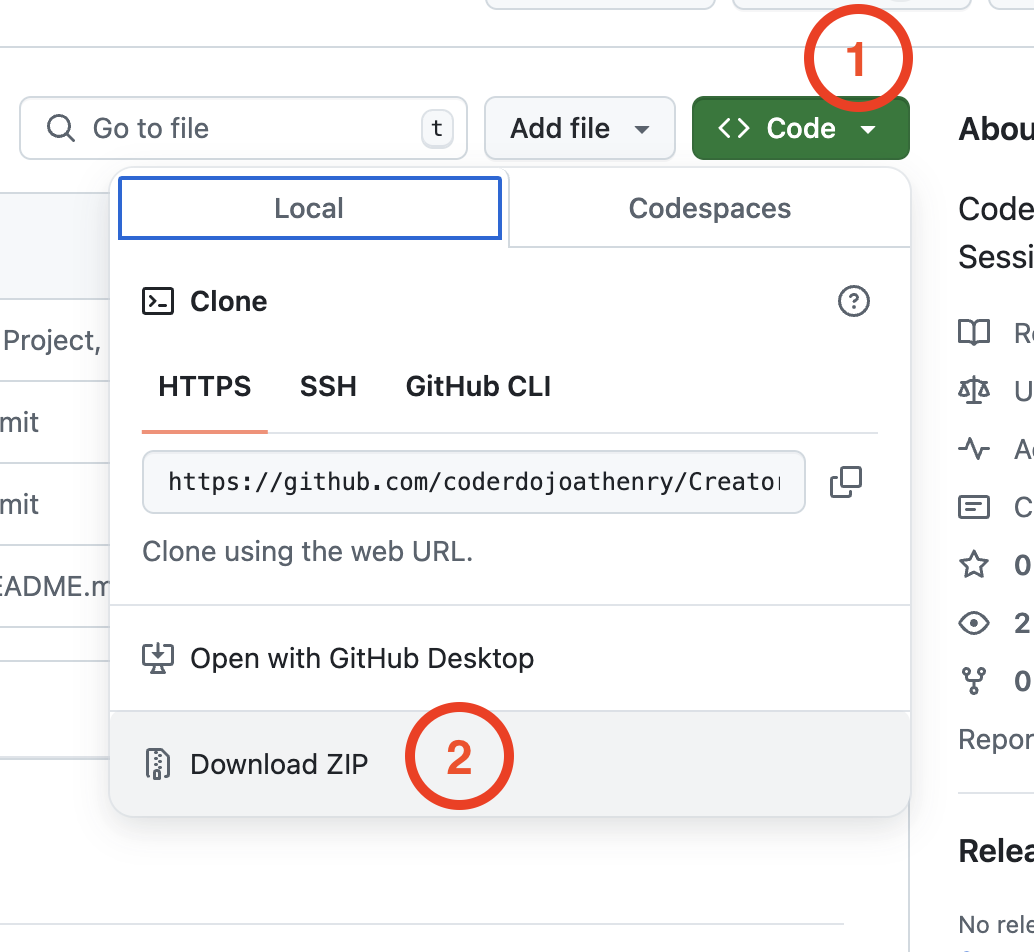Click the magnifier icon in Go to file
1034x952 pixels.
coord(61,128)
